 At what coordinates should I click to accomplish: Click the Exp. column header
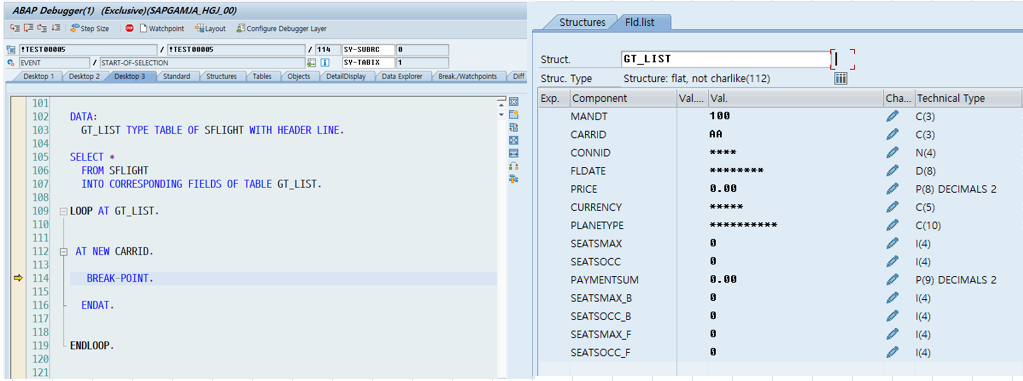coord(553,99)
